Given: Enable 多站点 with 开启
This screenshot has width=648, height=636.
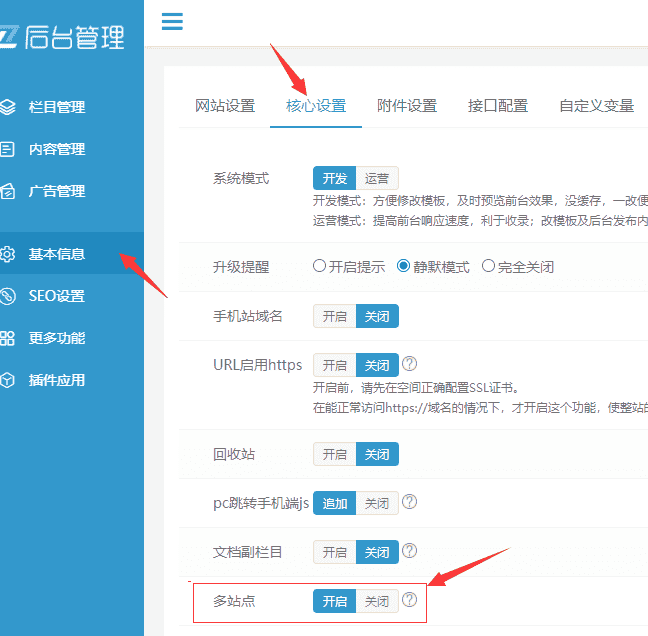Looking at the screenshot, I should coord(334,601).
